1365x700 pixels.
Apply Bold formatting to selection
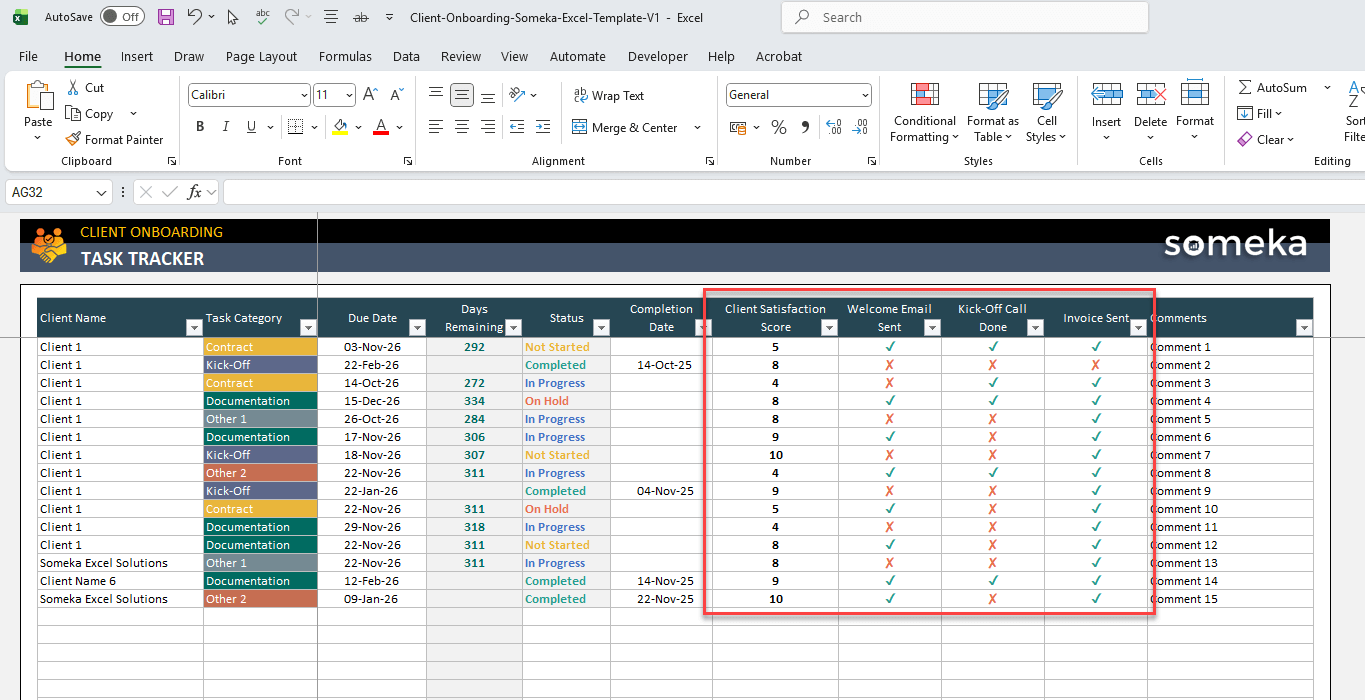click(x=200, y=127)
